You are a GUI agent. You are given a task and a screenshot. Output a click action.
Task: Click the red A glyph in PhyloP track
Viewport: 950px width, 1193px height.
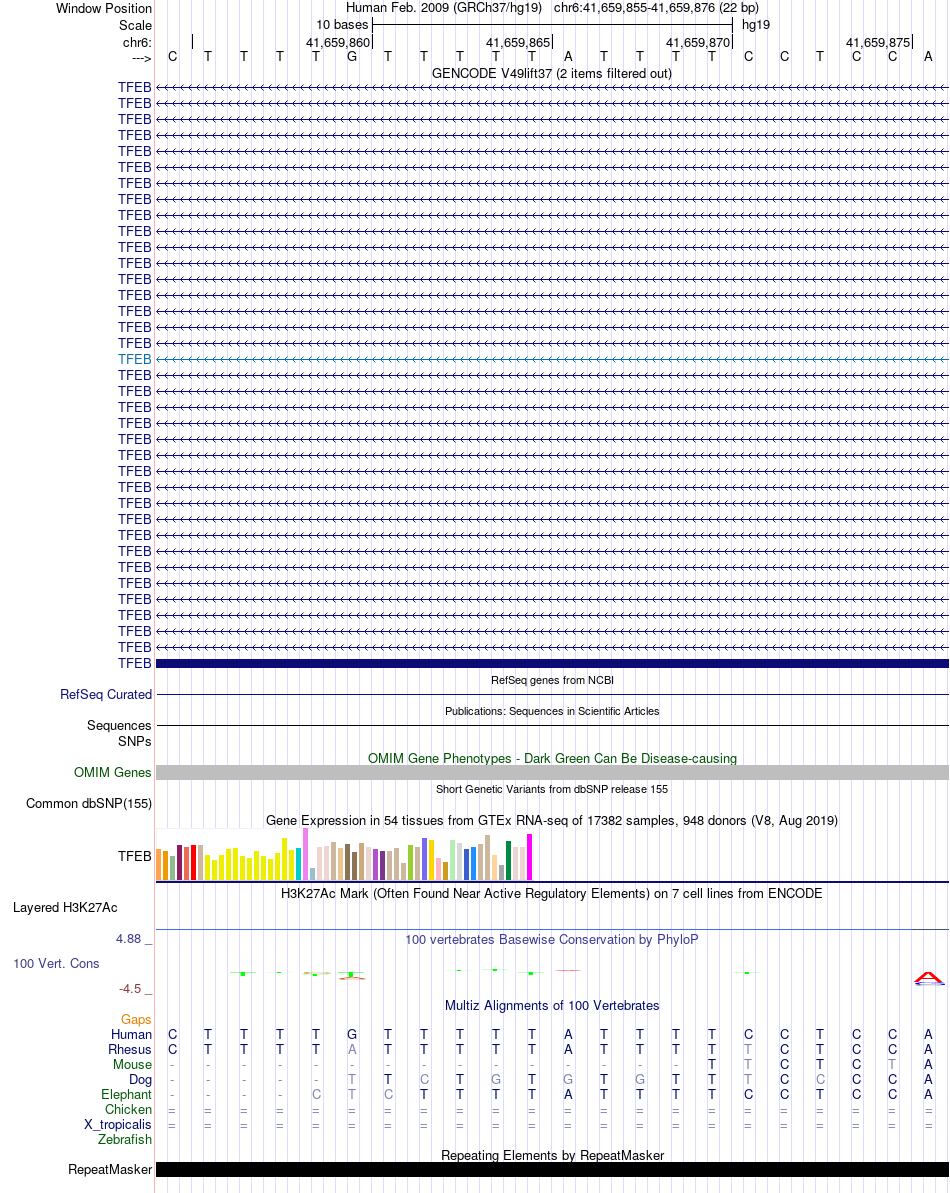point(928,978)
